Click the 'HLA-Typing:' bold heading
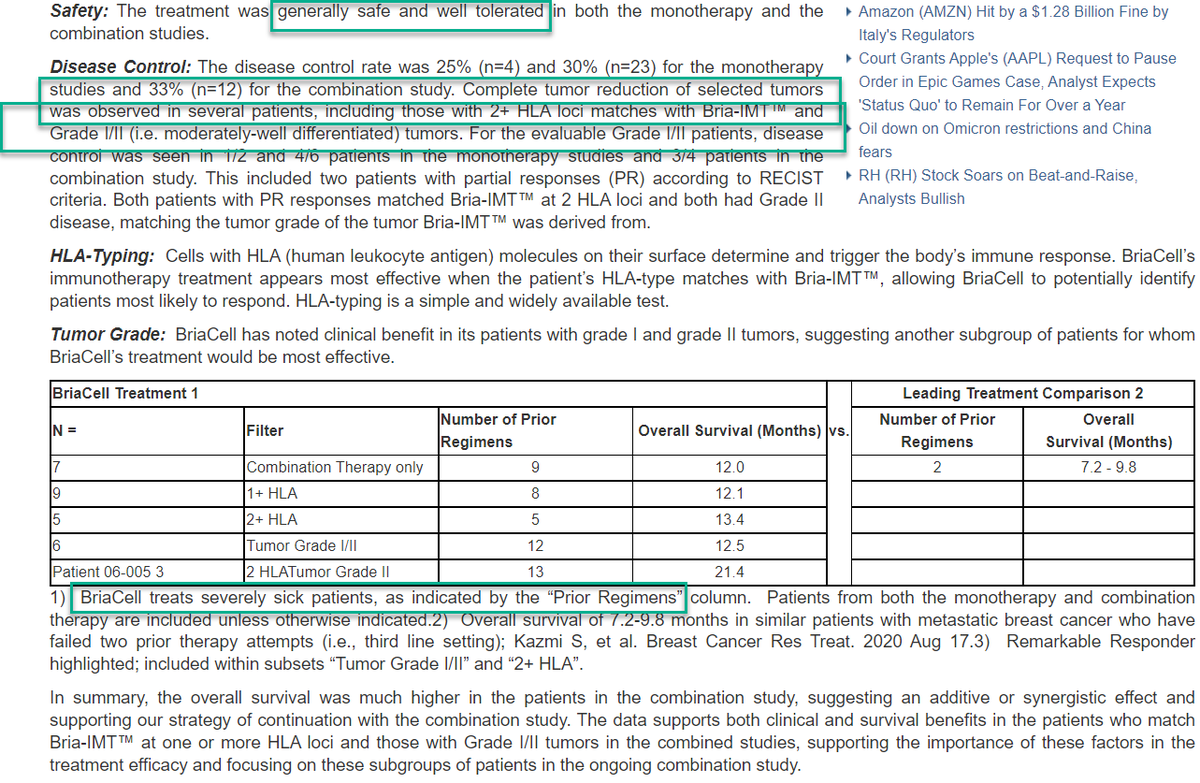 (102, 256)
